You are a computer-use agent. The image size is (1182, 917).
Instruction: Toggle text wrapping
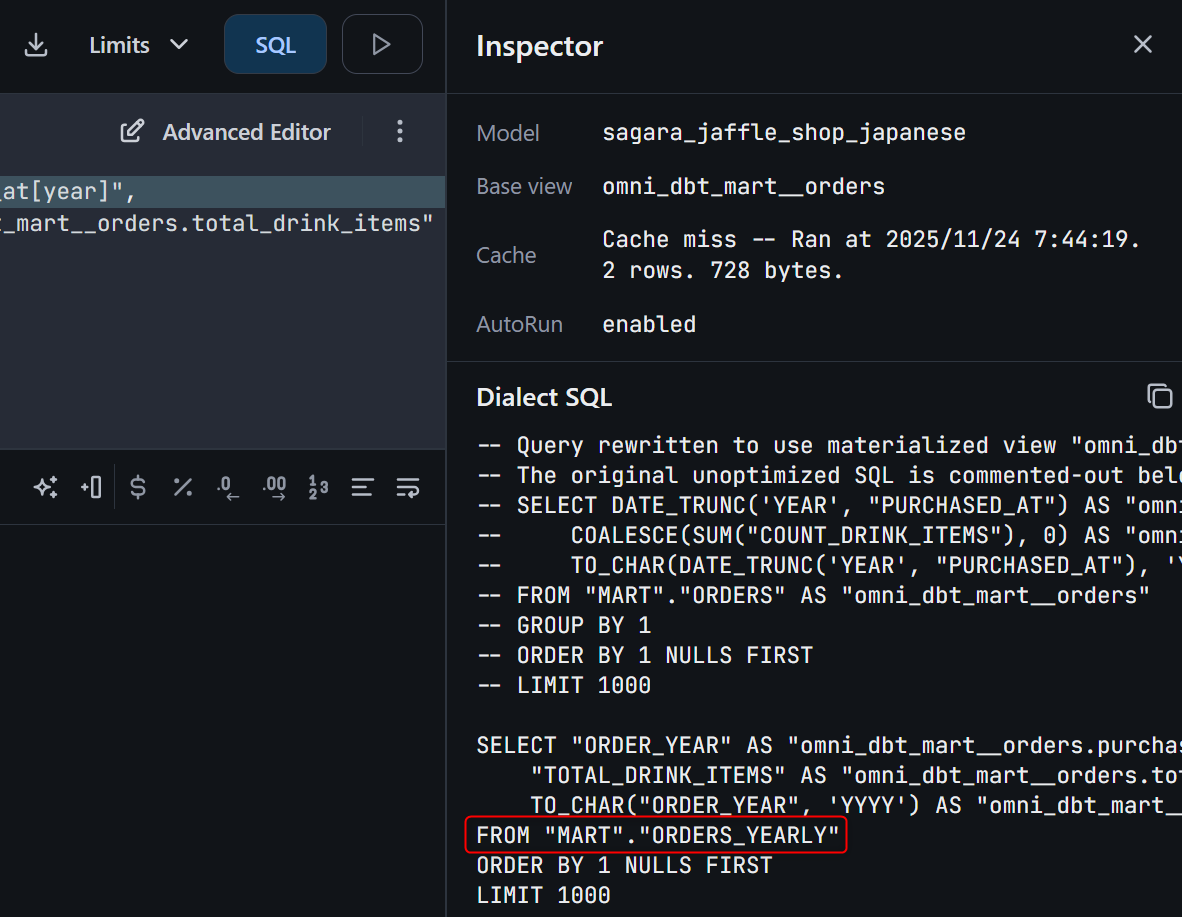(407, 487)
